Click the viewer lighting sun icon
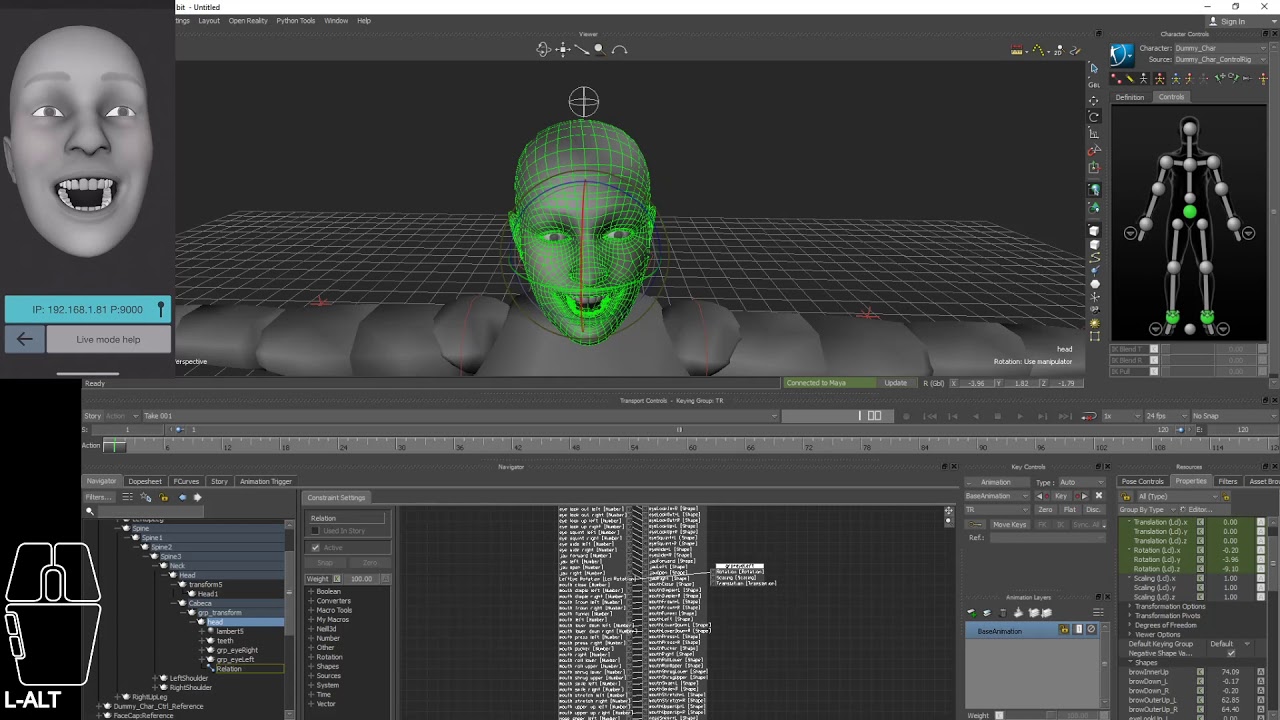This screenshot has height=720, width=1280. click(x=1094, y=323)
